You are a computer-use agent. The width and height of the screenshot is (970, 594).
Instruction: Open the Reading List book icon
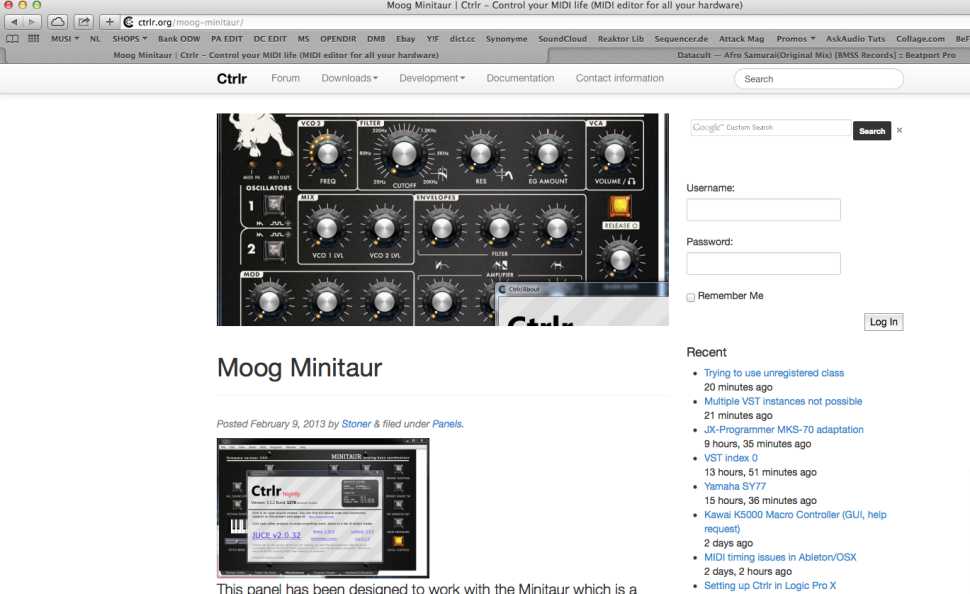13,39
